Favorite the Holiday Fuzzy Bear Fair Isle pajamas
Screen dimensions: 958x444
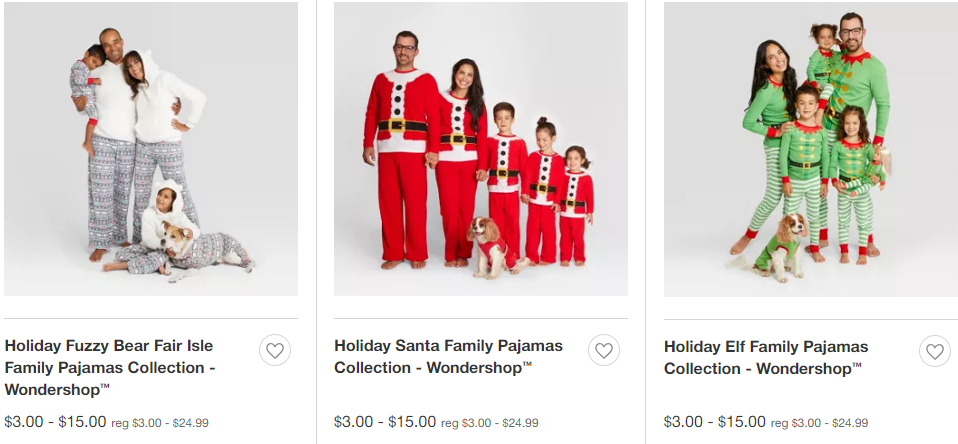click(275, 350)
